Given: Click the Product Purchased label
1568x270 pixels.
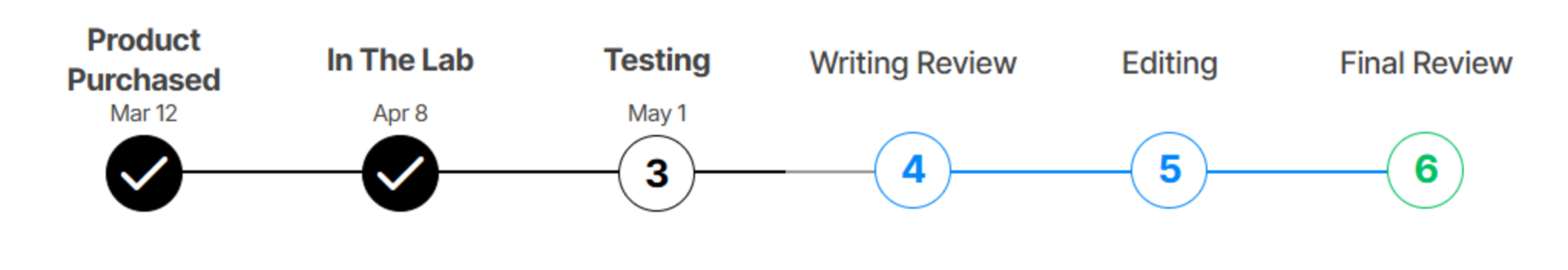Looking at the screenshot, I should (x=144, y=60).
